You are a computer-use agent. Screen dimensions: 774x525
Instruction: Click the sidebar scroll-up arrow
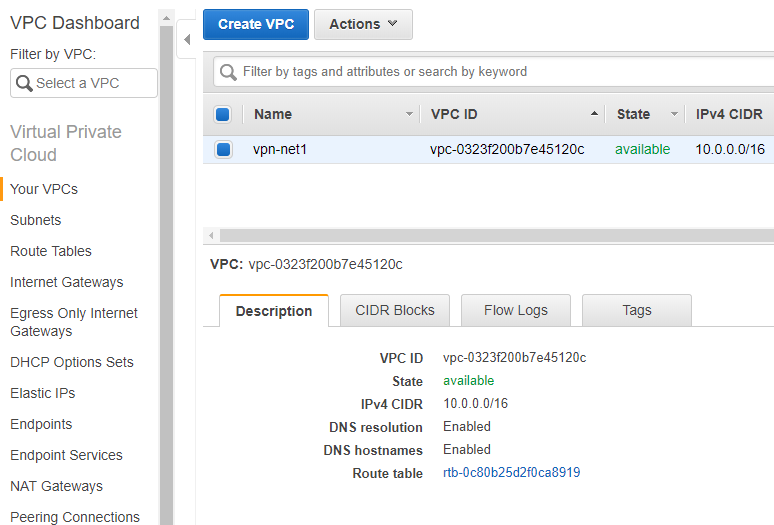(x=166, y=18)
